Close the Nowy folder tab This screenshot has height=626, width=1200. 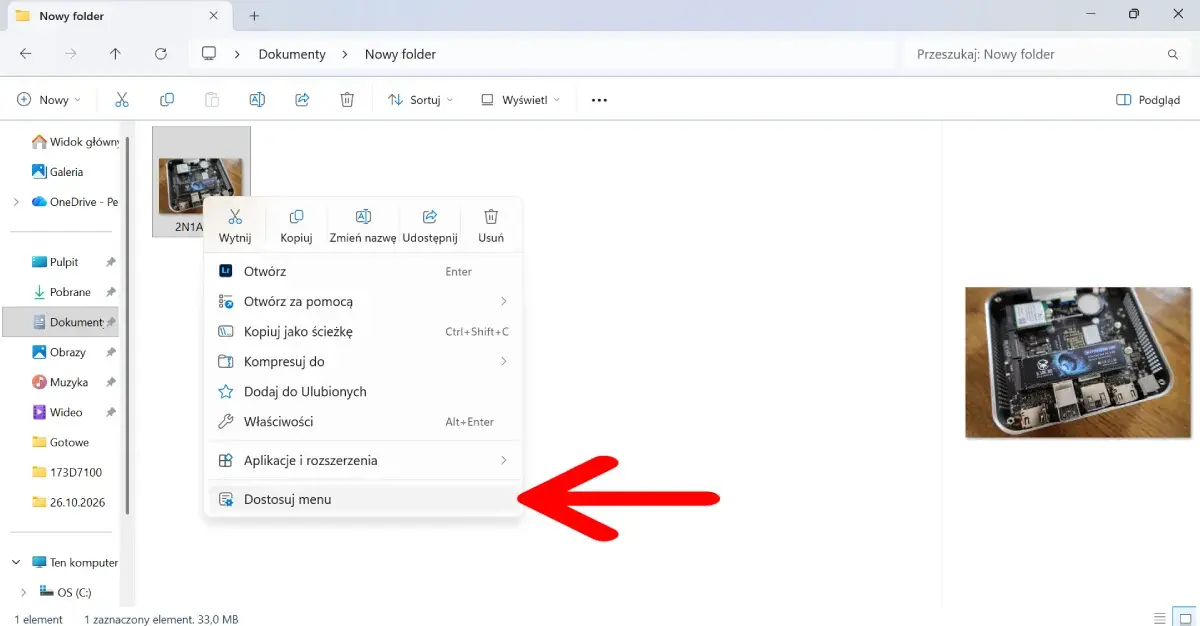(214, 16)
